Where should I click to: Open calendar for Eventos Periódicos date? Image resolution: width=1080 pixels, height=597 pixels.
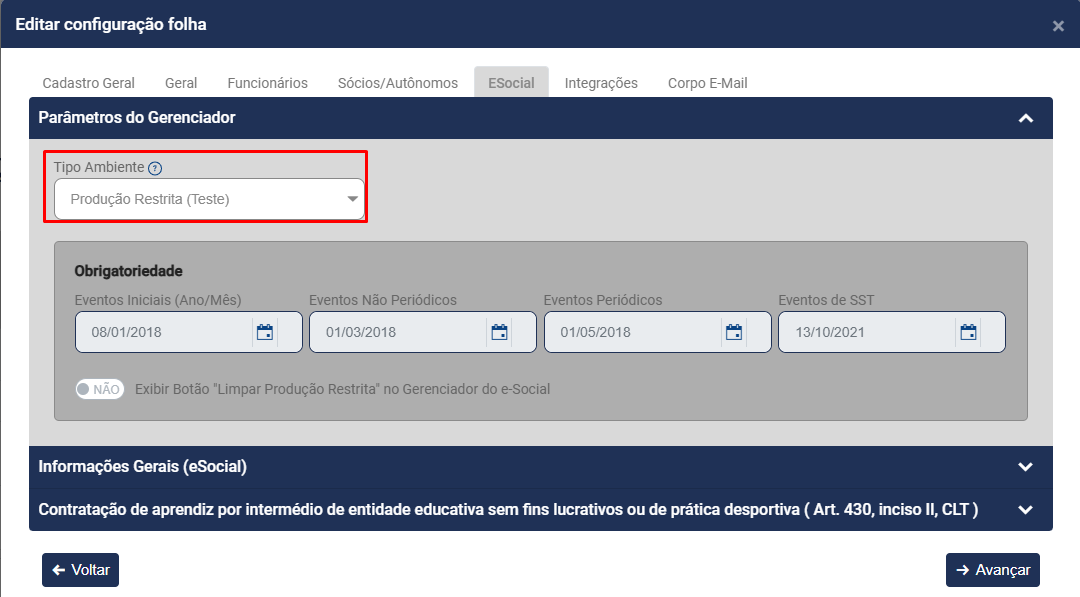[x=734, y=332]
